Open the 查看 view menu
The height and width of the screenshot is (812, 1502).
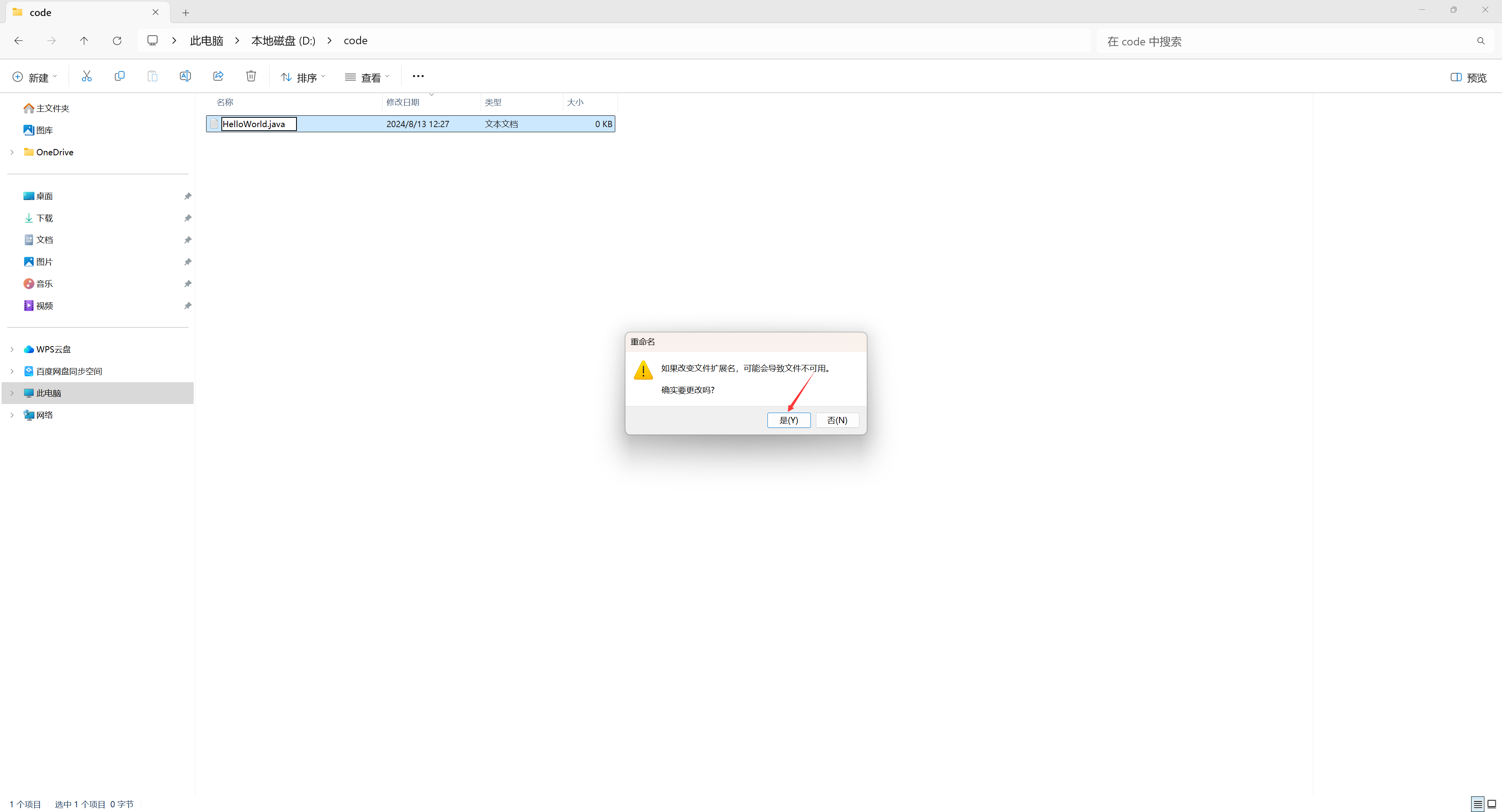pyautogui.click(x=367, y=77)
